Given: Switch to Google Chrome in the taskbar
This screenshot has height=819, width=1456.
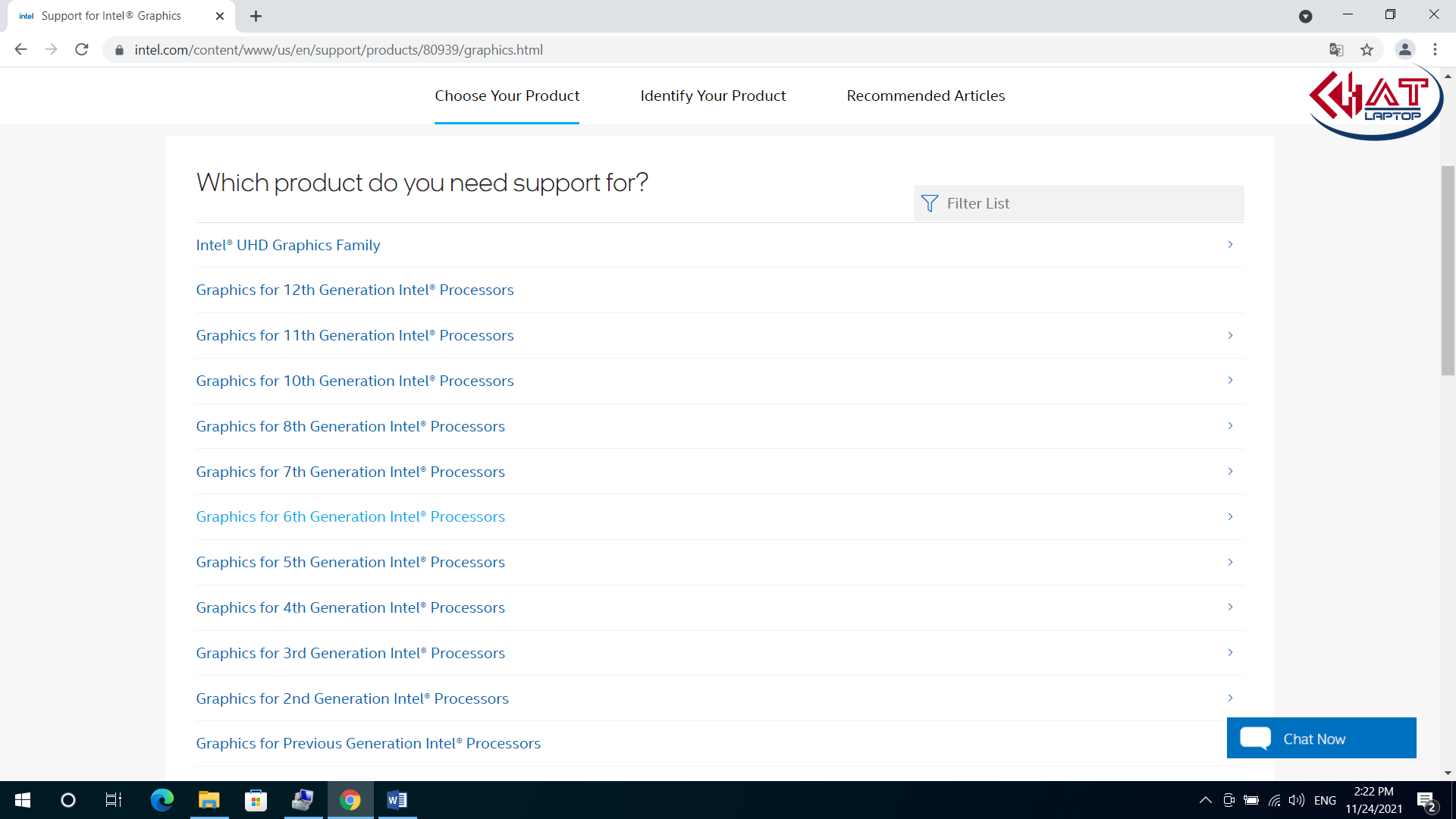Looking at the screenshot, I should point(350,800).
